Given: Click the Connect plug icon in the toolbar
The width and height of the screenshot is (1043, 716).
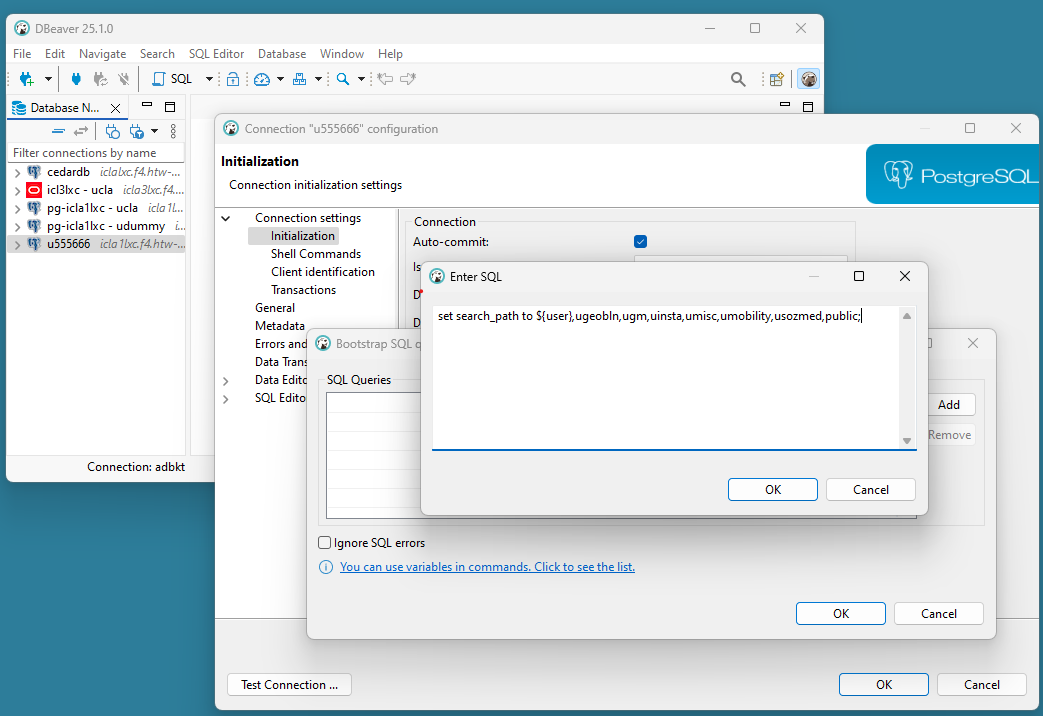Looking at the screenshot, I should point(76,79).
